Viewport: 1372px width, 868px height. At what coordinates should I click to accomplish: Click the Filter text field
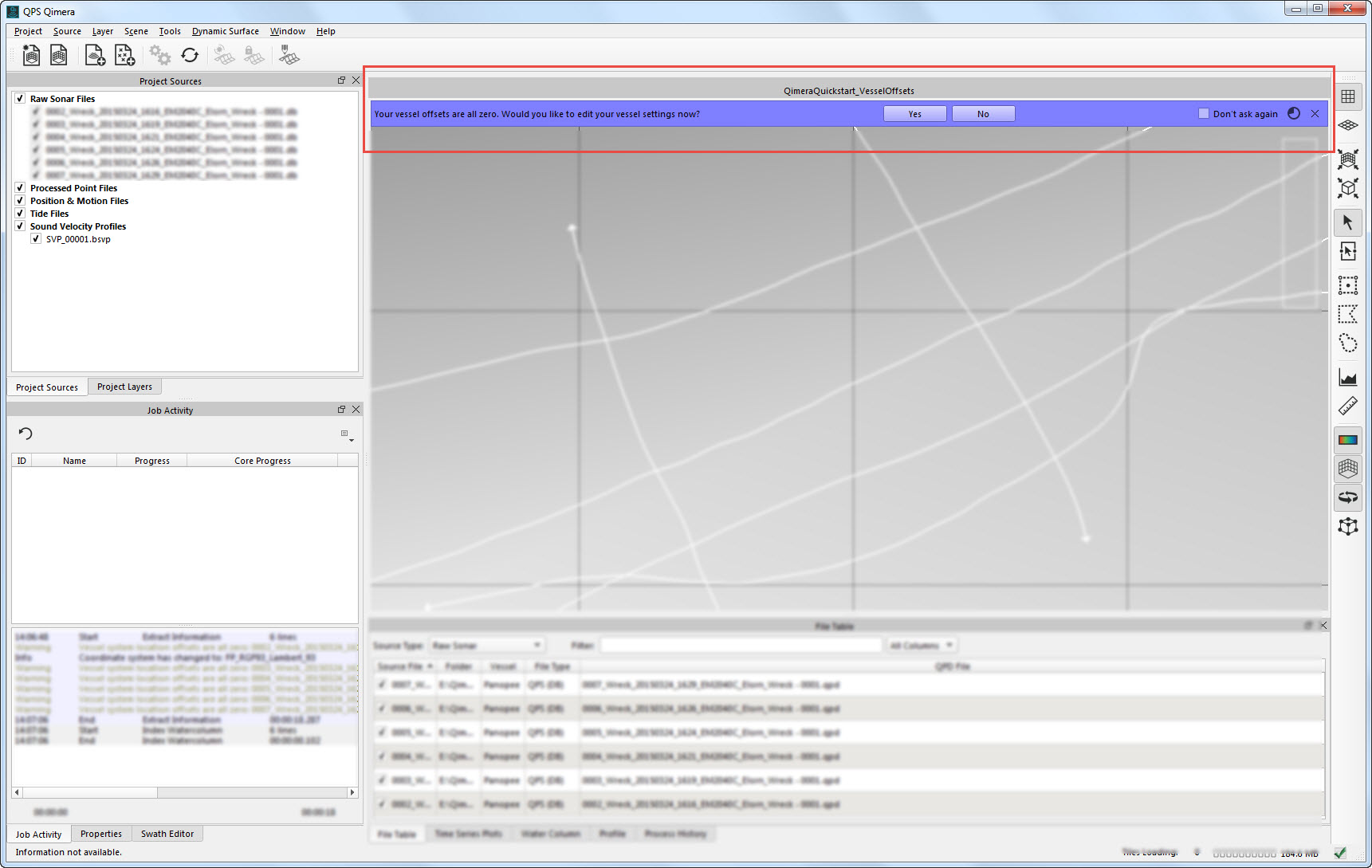pyautogui.click(x=741, y=645)
